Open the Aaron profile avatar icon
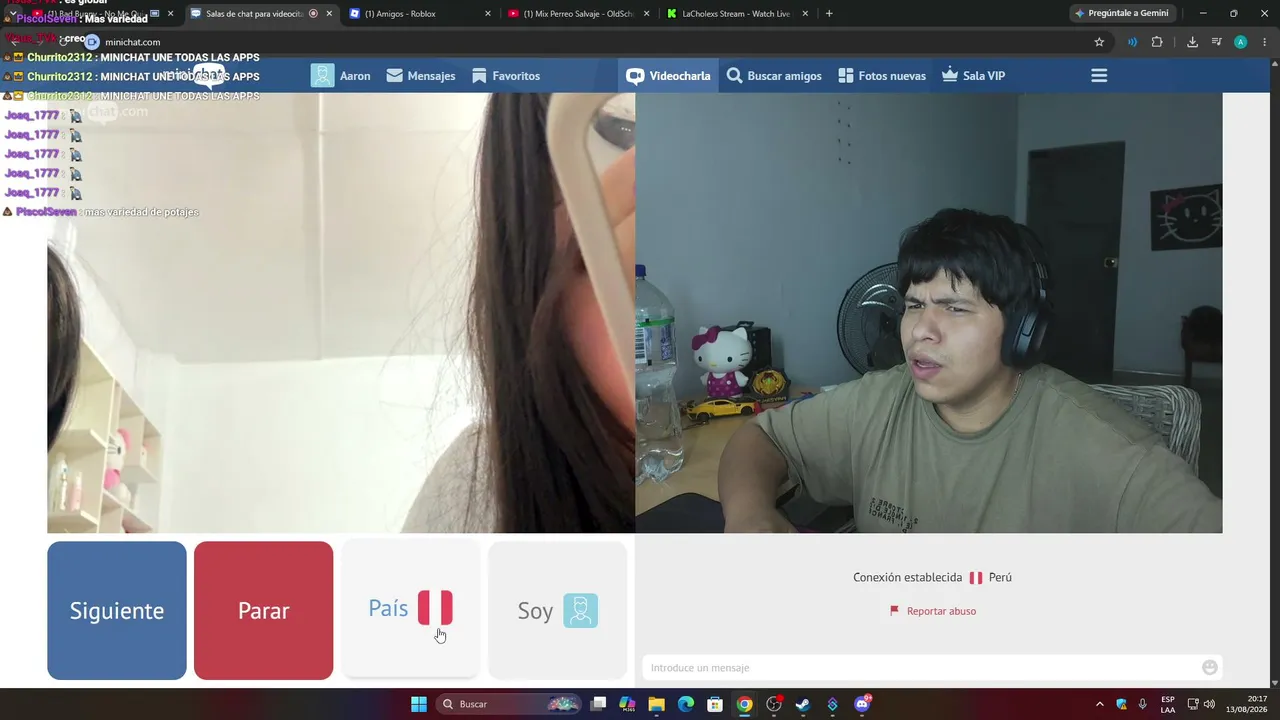 pos(322,76)
